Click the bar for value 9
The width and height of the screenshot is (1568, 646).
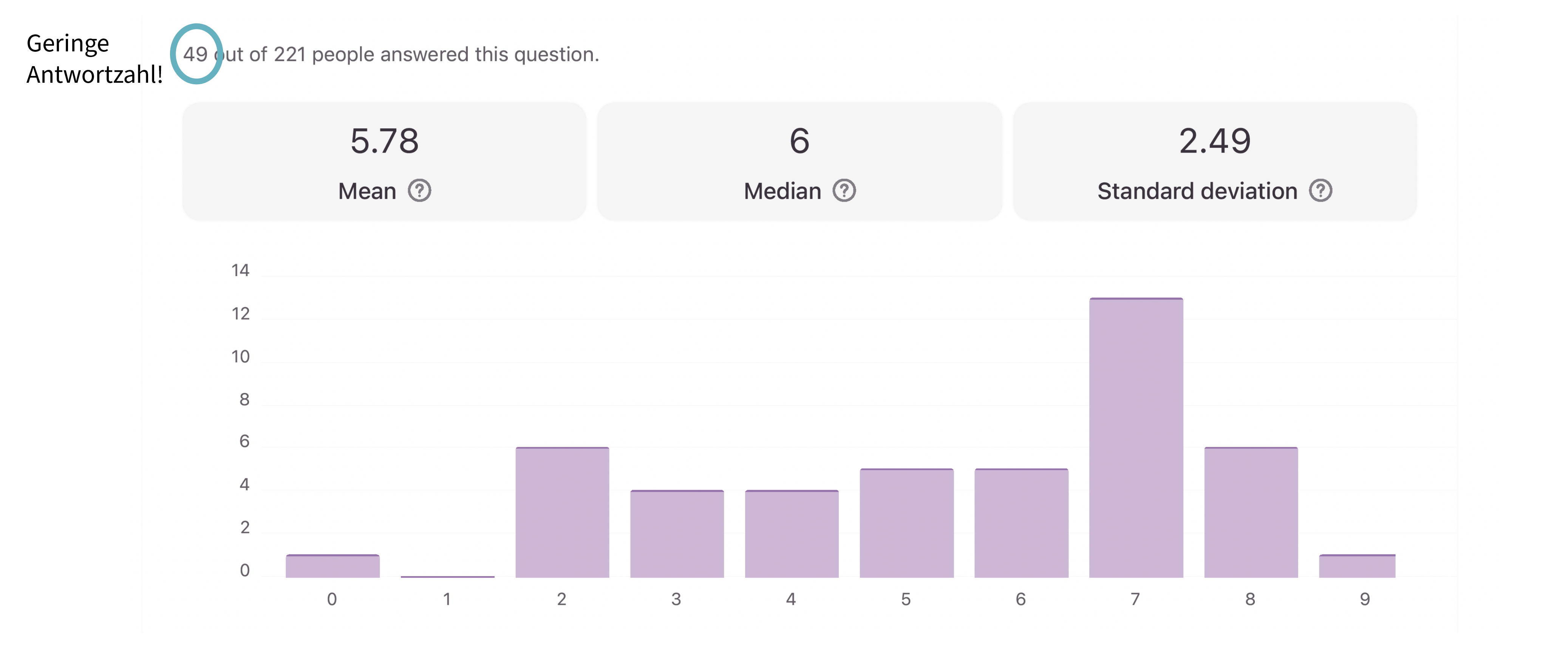1357,566
